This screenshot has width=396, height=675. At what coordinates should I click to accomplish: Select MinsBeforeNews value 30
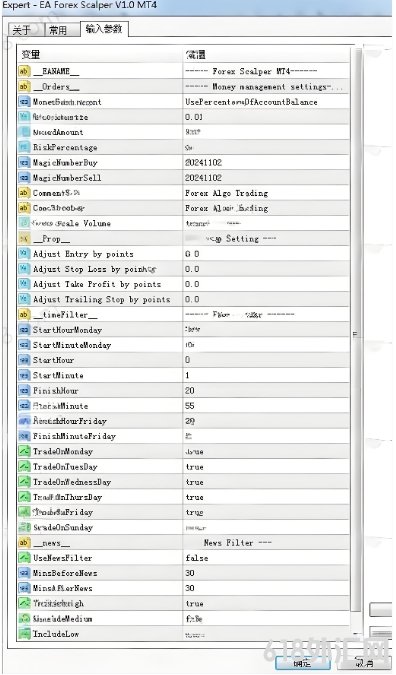pyautogui.click(x=189, y=573)
